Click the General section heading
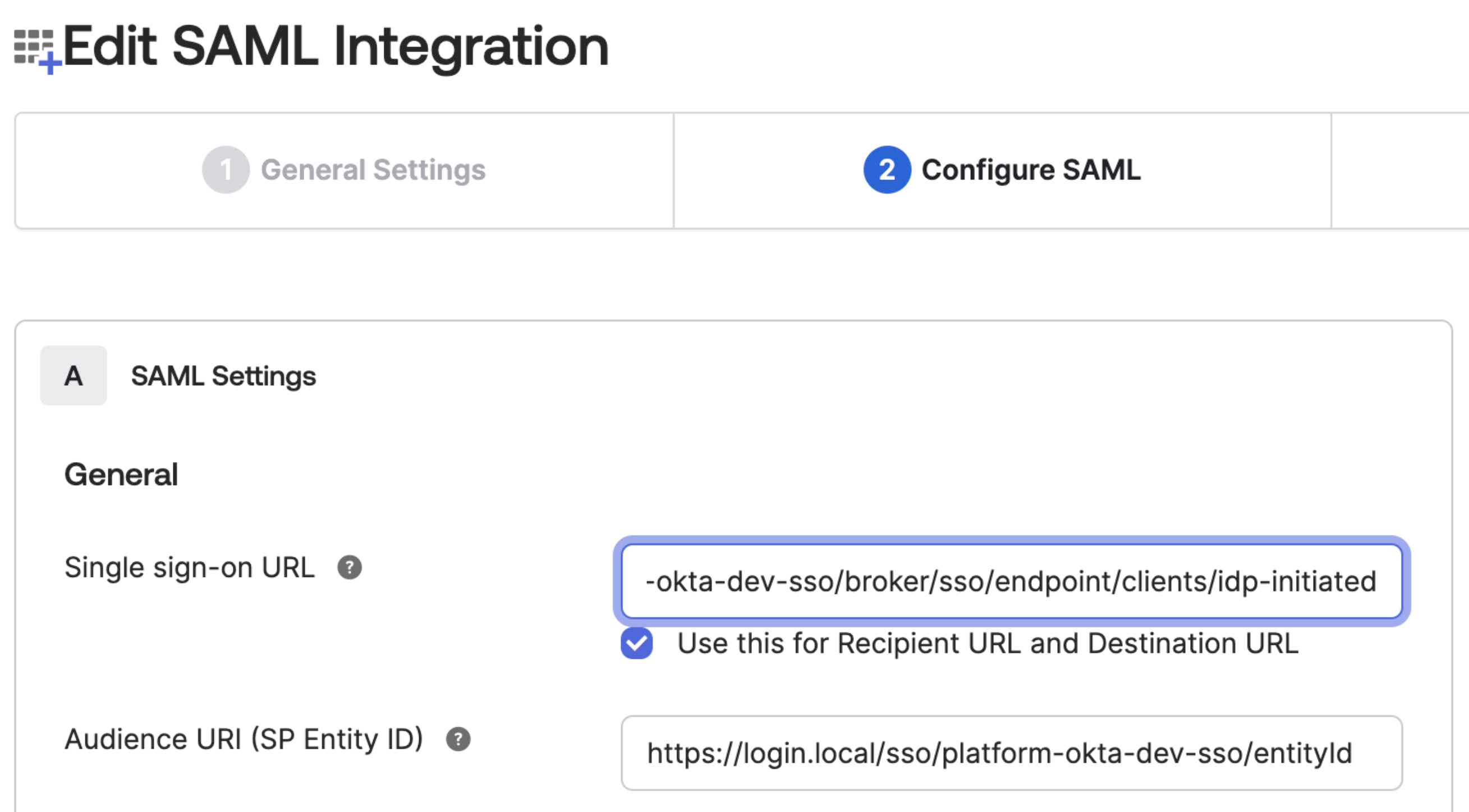This screenshot has height=812, width=1469. [x=121, y=473]
